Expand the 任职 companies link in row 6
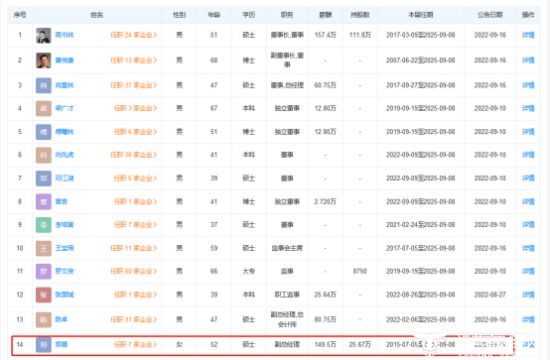 click(x=134, y=155)
